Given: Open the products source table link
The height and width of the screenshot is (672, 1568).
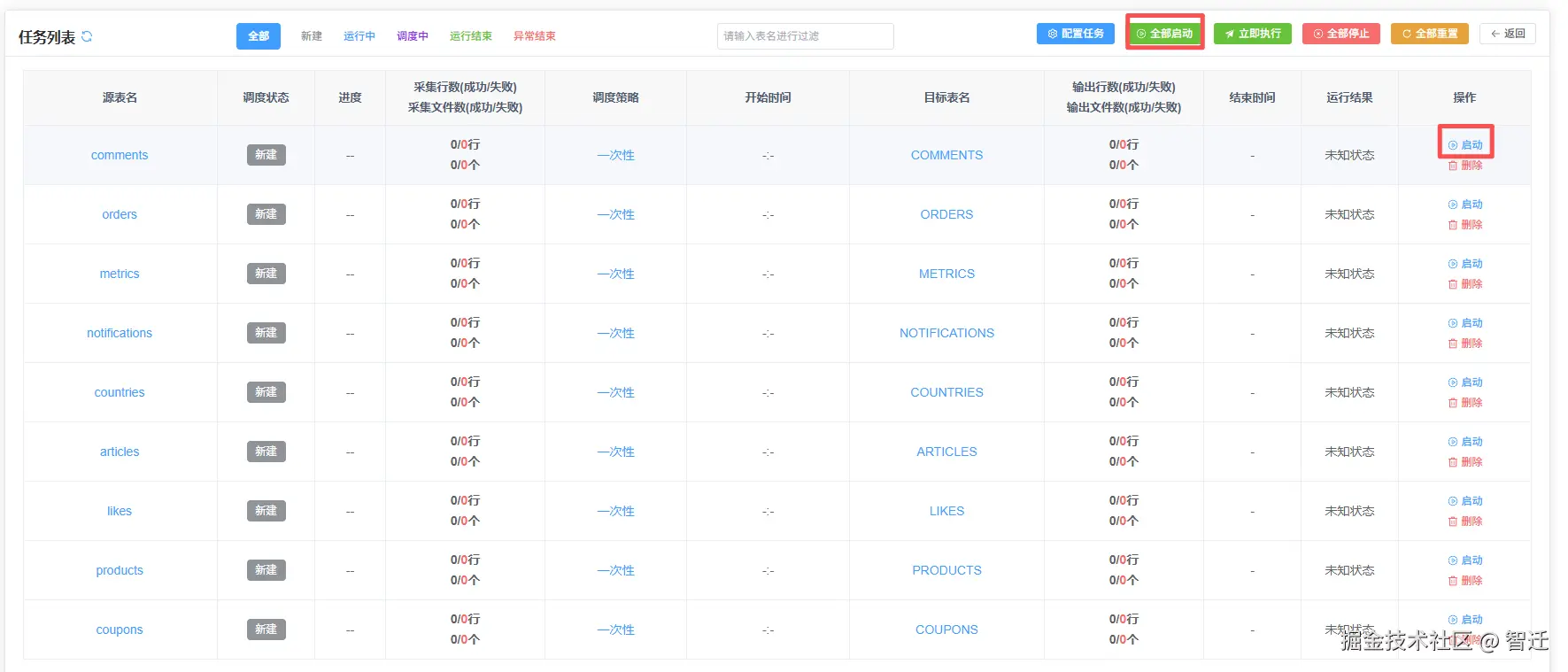Looking at the screenshot, I should tap(120, 570).
